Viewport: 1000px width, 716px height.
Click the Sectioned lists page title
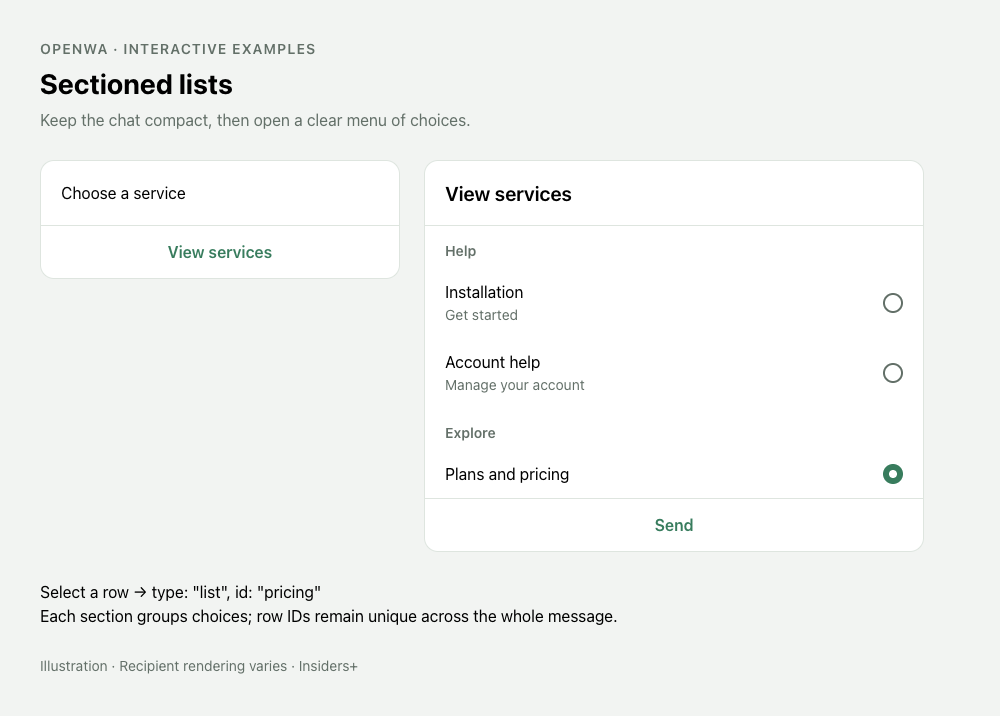pyautogui.click(x=136, y=84)
